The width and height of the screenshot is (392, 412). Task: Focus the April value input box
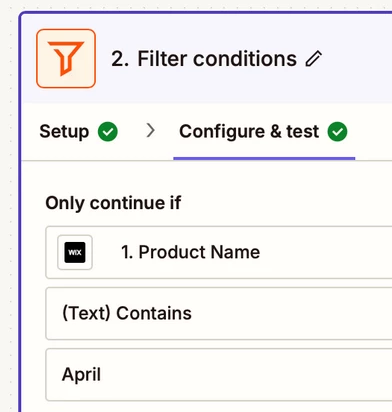point(219,375)
